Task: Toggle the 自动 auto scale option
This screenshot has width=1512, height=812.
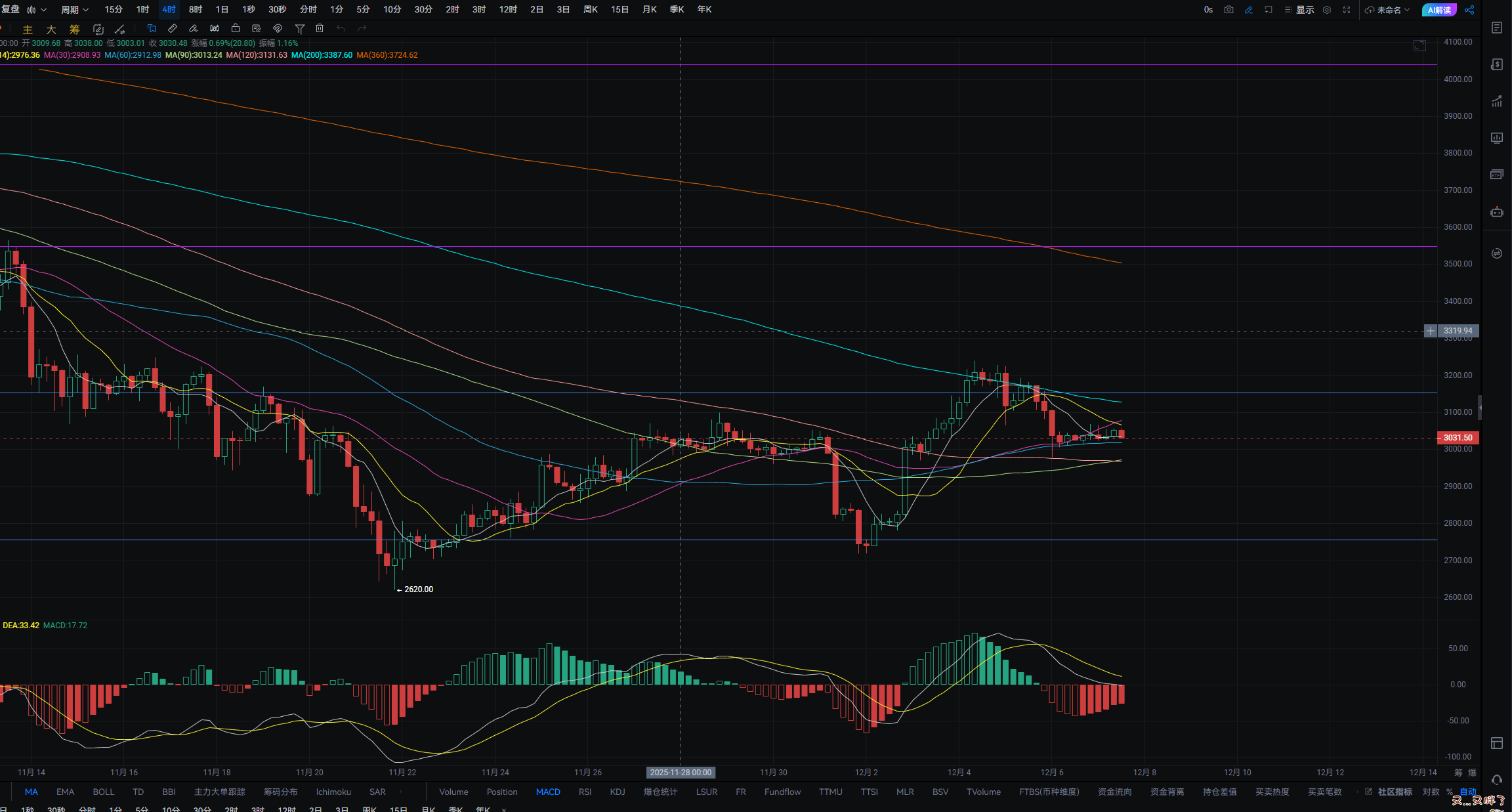Action: coord(1467,792)
